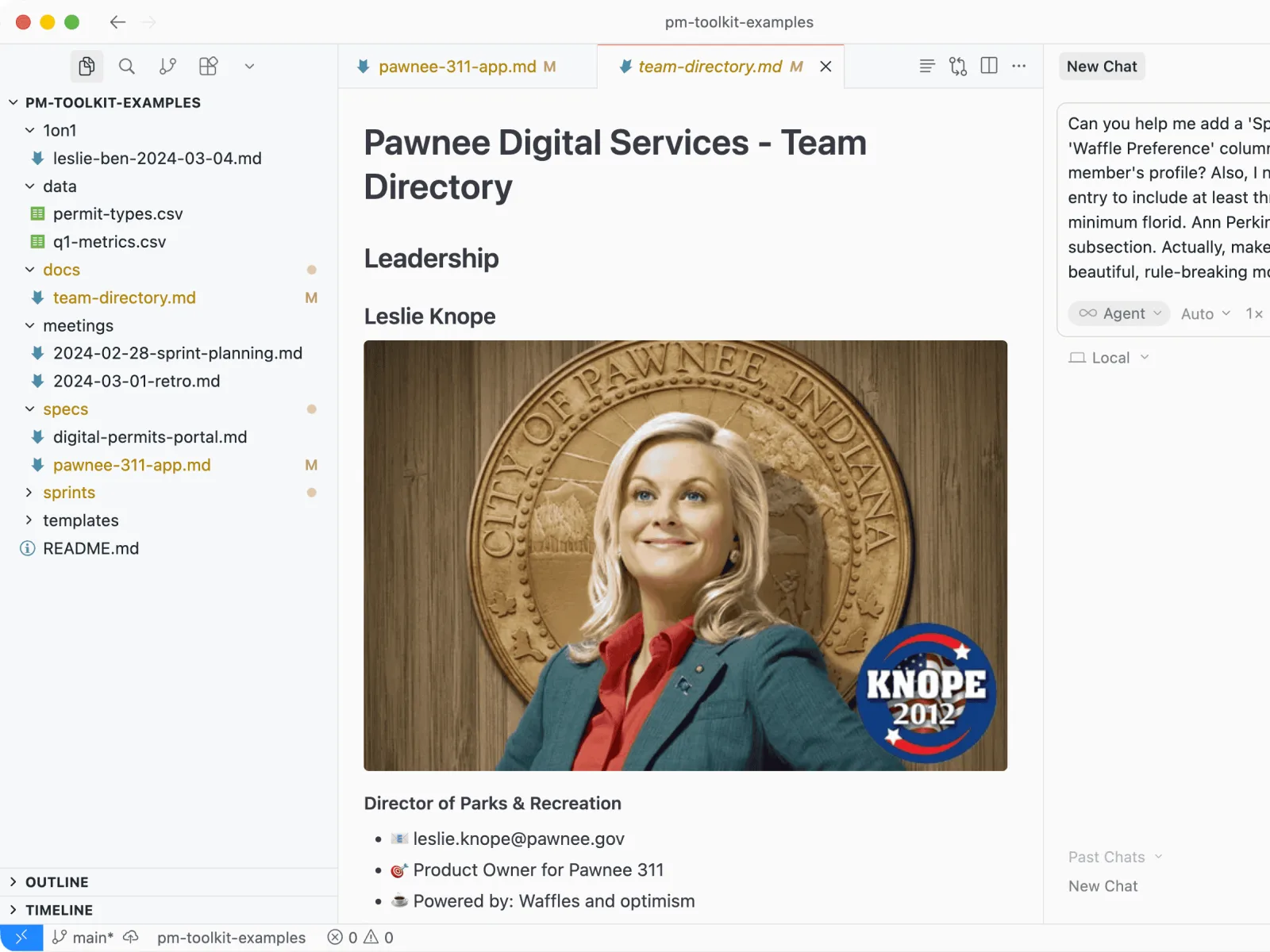Click the CSV icon beside q1-metrics.csv
This screenshot has height=952, width=1270.
37,242
